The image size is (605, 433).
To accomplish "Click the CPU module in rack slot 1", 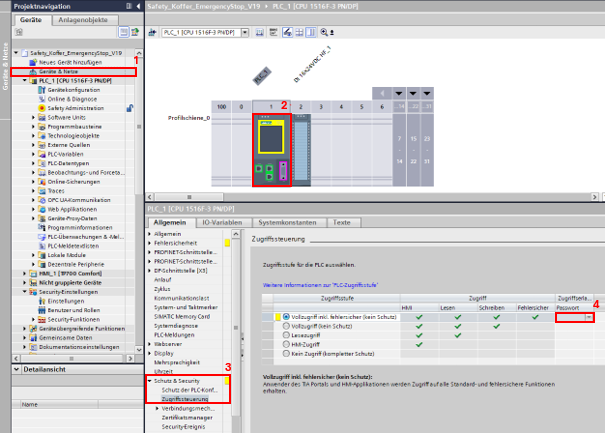I will pos(271,150).
